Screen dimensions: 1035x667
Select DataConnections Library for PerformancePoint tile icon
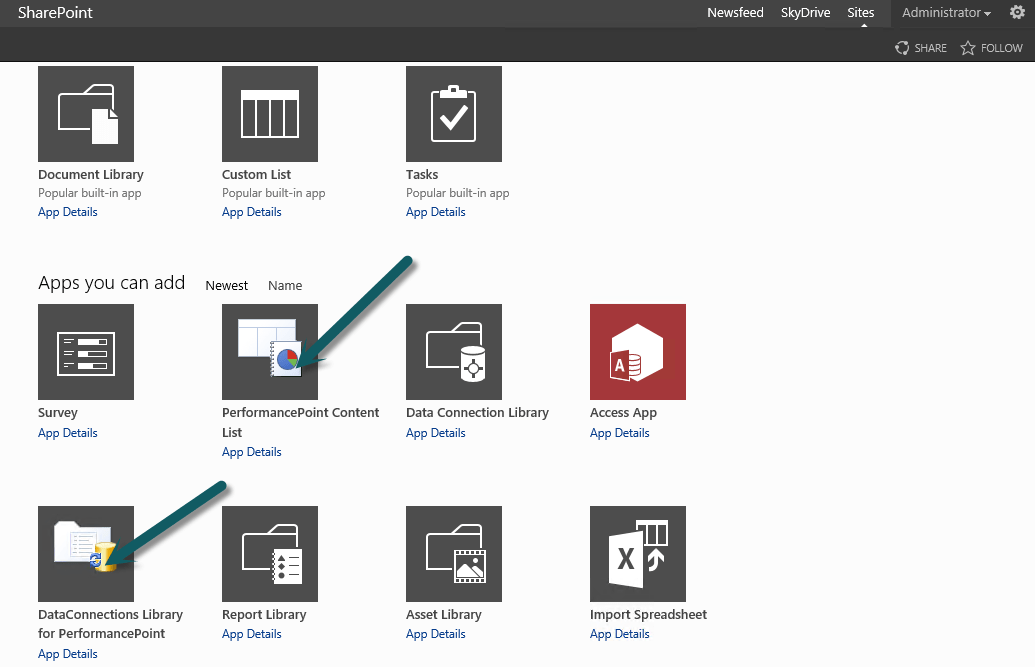click(x=86, y=554)
